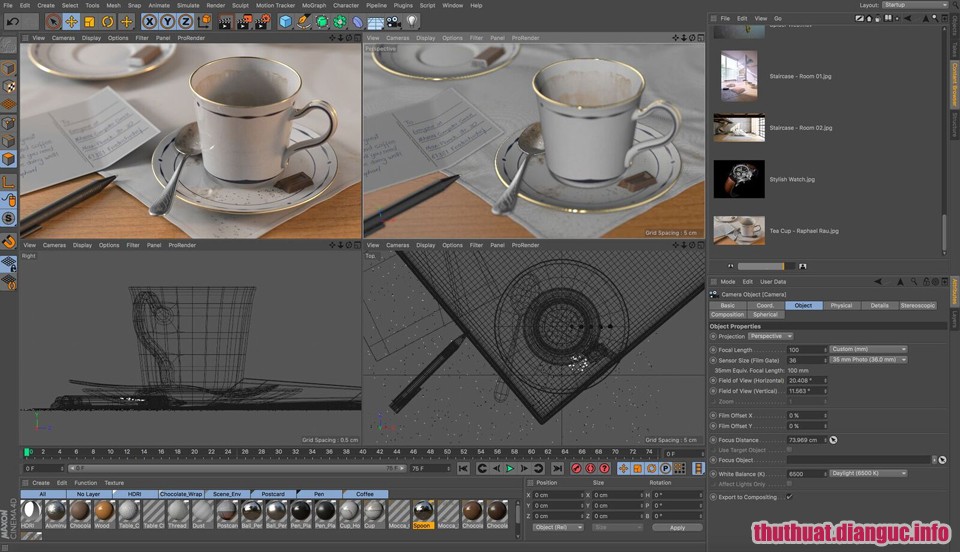Select the Live Selection tool

point(53,22)
